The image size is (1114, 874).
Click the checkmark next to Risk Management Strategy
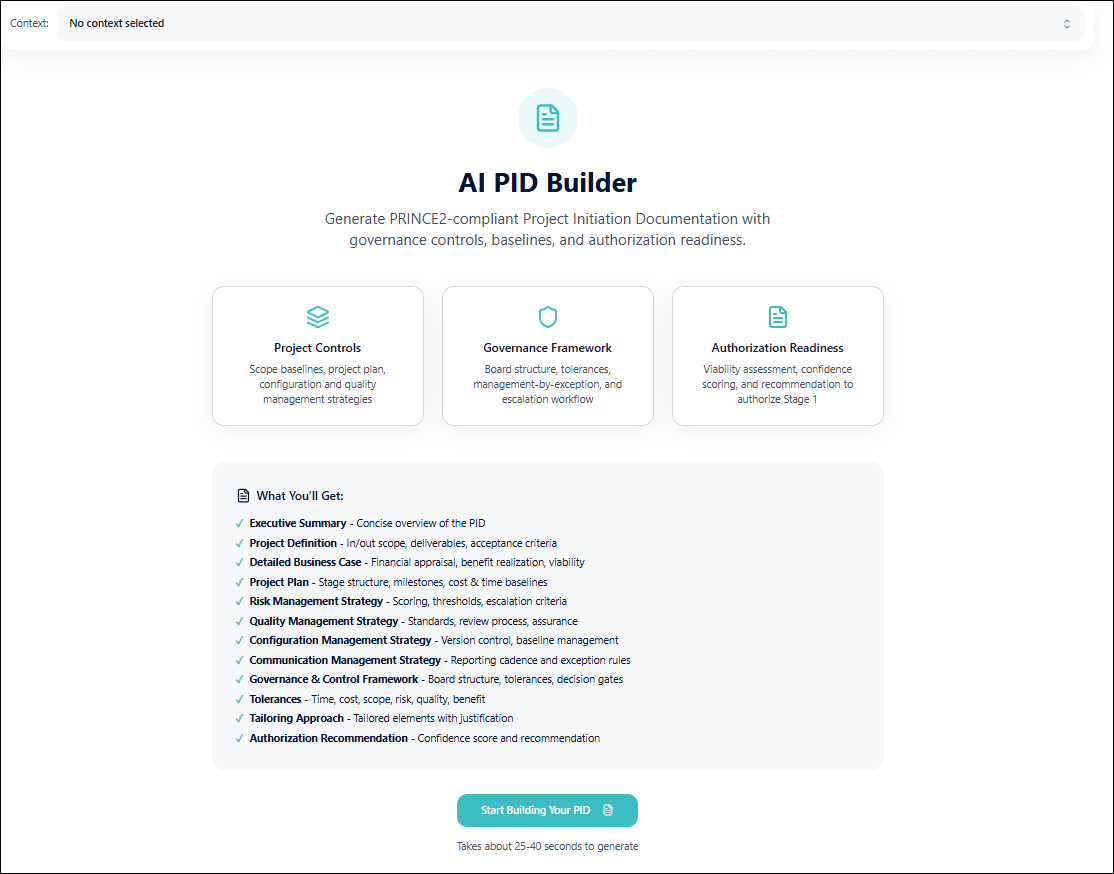click(x=239, y=602)
